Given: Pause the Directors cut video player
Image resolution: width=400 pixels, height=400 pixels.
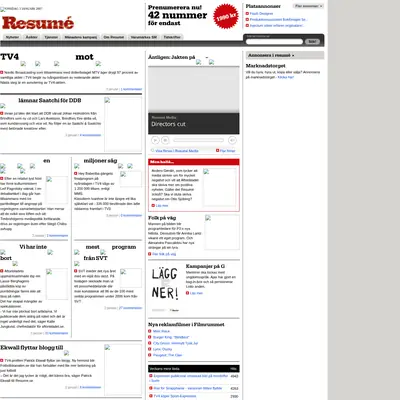Looking at the screenshot, I should click(x=165, y=140).
